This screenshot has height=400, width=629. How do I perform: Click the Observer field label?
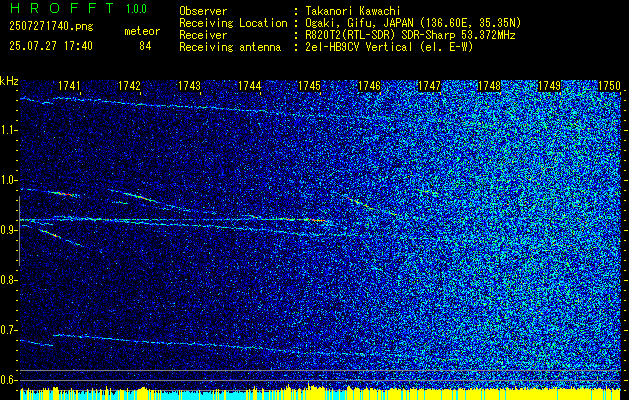[x=203, y=12]
